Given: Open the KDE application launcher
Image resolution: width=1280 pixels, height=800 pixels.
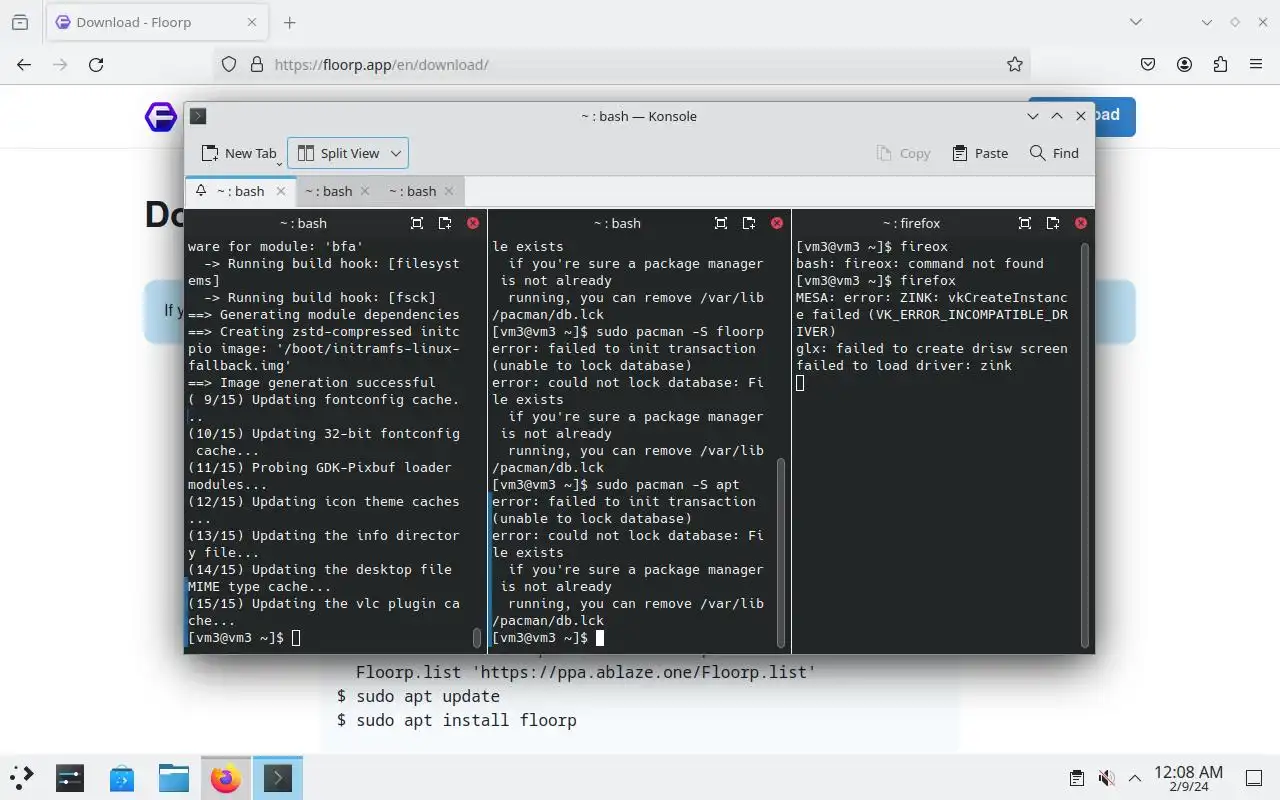Looking at the screenshot, I should point(22,777).
